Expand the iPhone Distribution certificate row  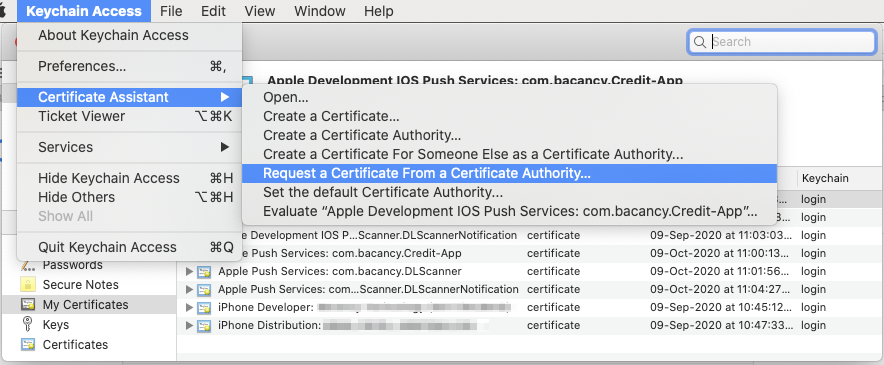pos(189,326)
